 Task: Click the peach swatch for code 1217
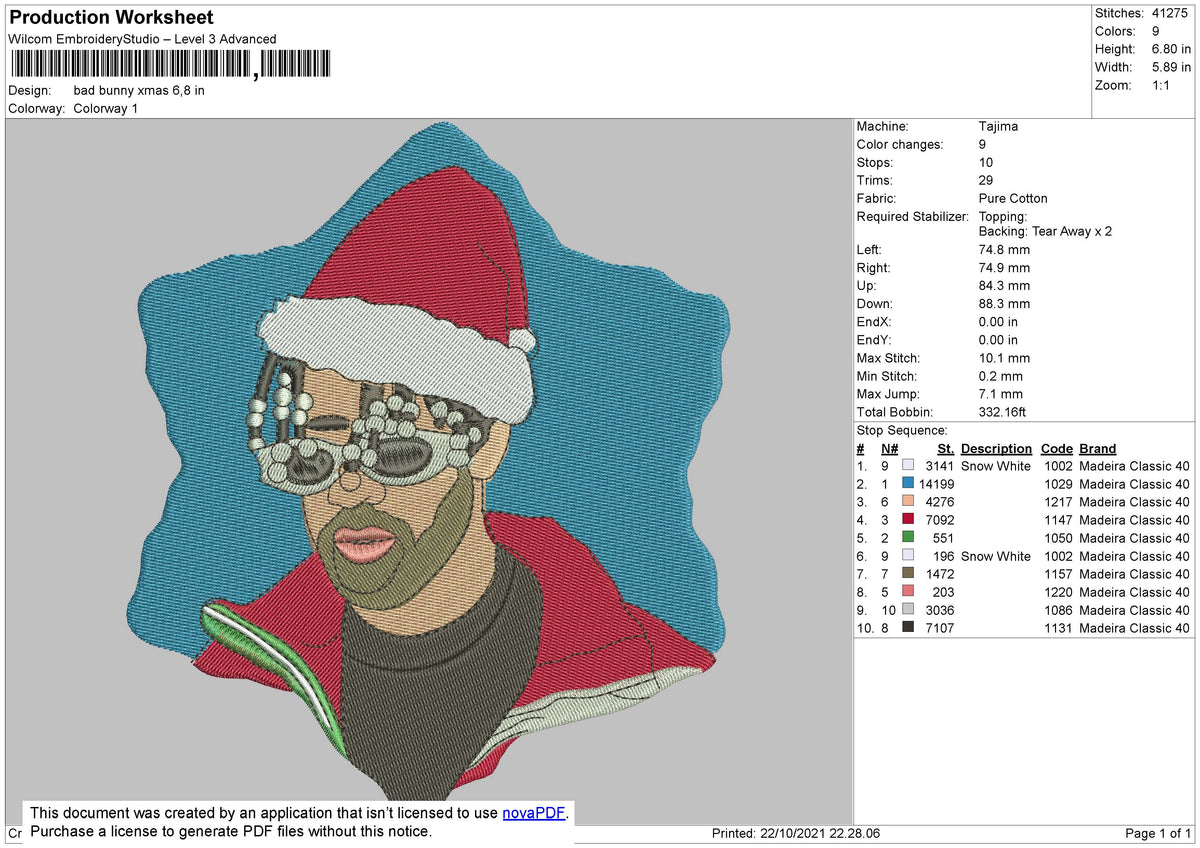(908, 502)
